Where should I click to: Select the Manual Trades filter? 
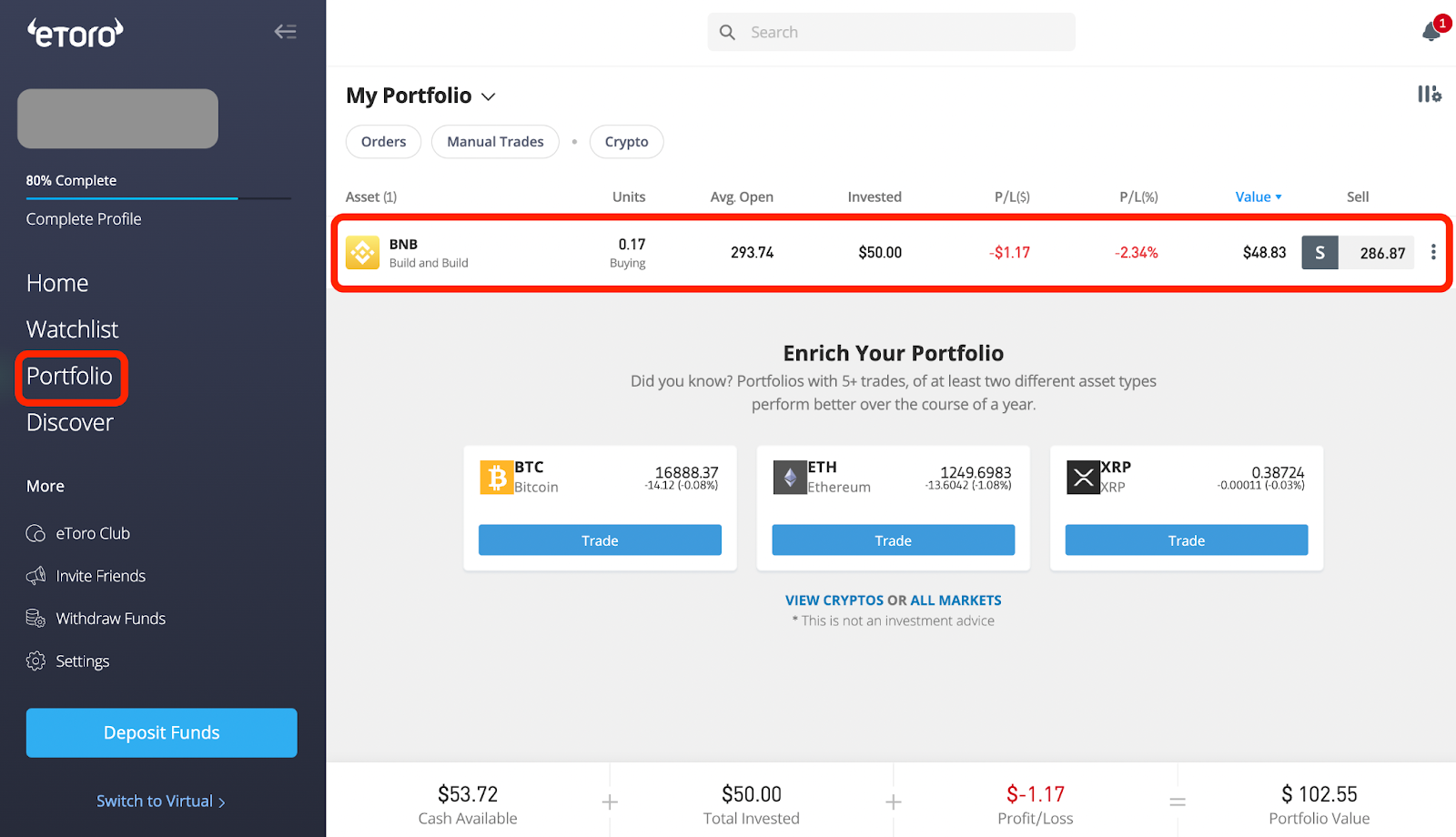[495, 142]
